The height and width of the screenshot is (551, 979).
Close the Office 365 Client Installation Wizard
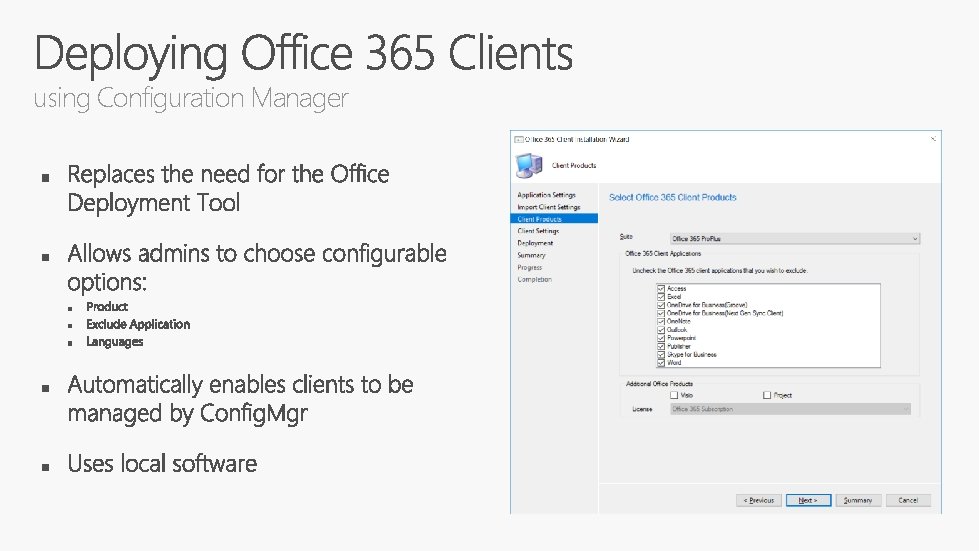tap(933, 139)
